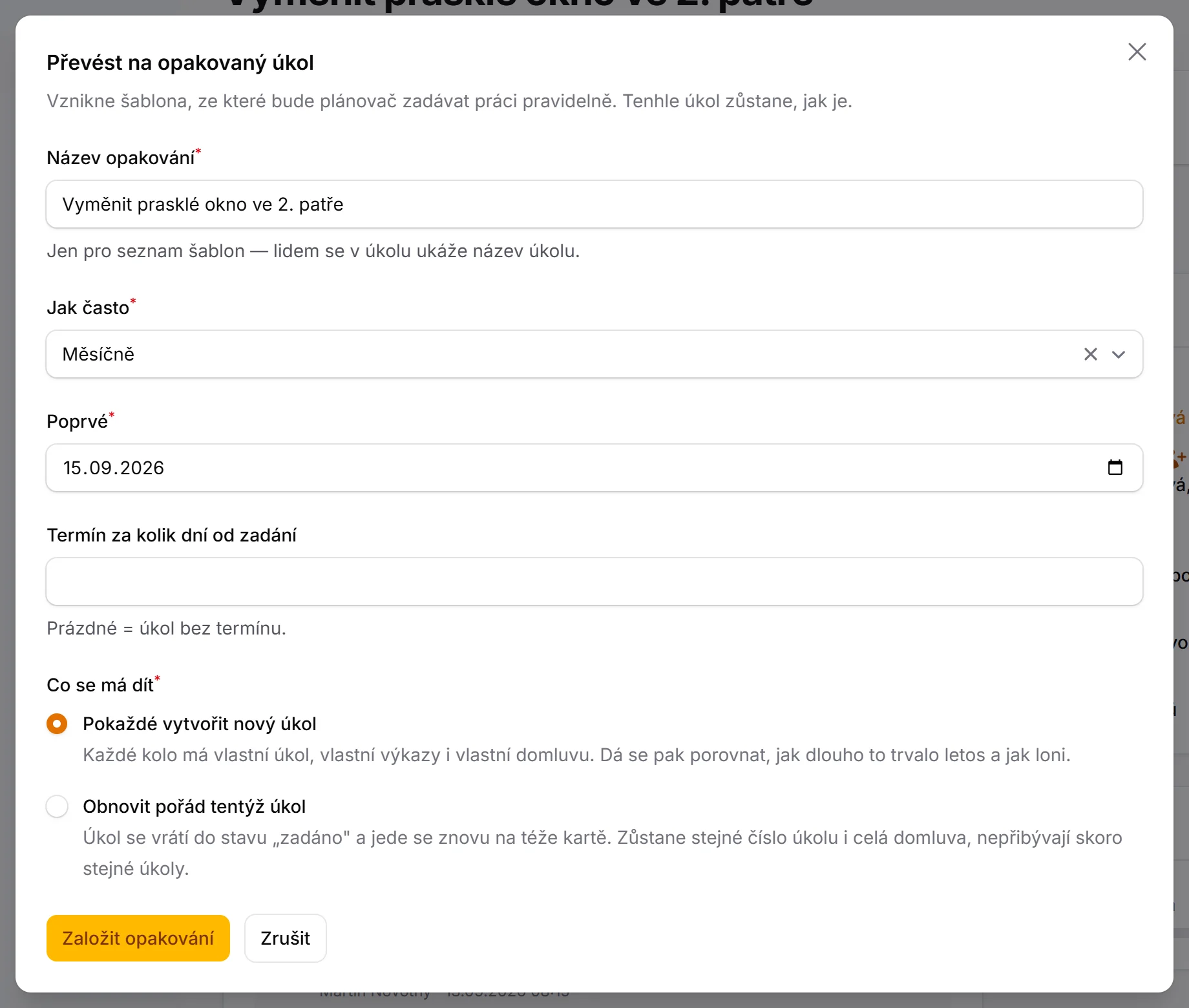Select the Obnovit pořád tentýž úkol radio

(57, 806)
